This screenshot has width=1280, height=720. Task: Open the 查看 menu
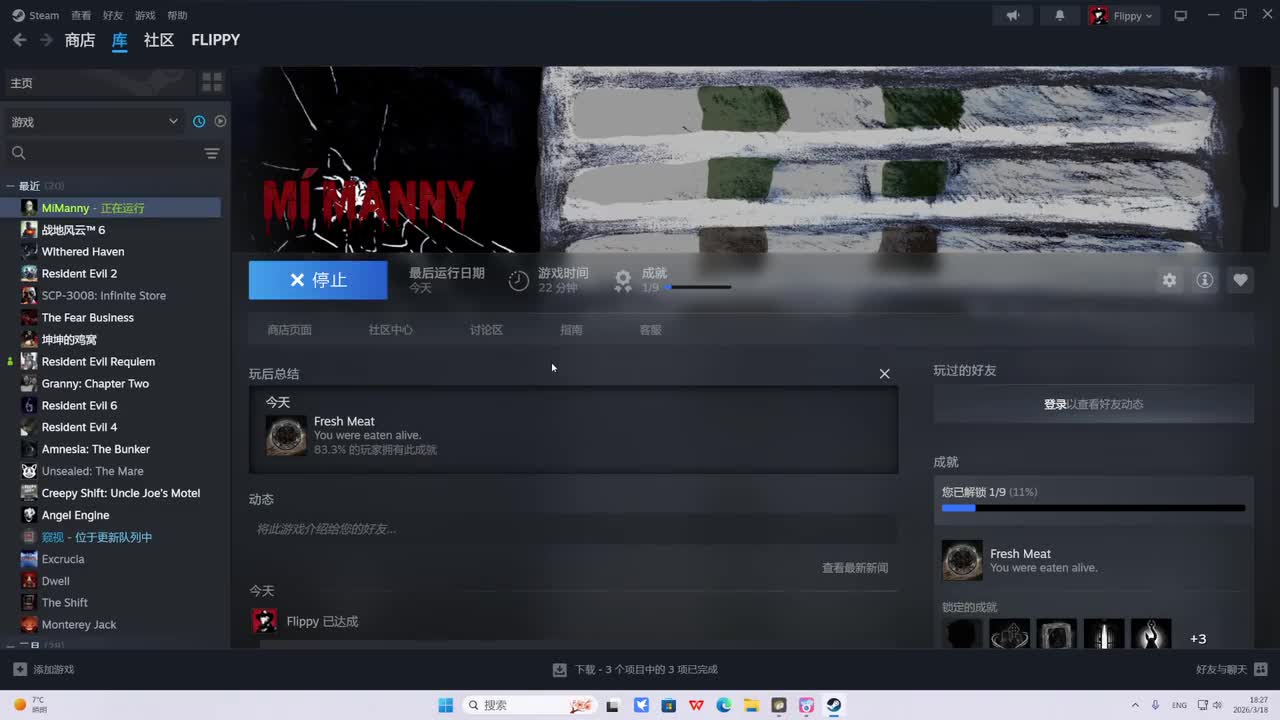pos(81,15)
